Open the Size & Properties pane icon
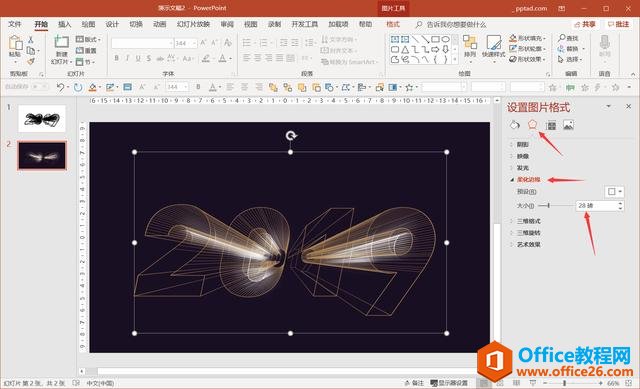This screenshot has width=640, height=389. coord(551,125)
